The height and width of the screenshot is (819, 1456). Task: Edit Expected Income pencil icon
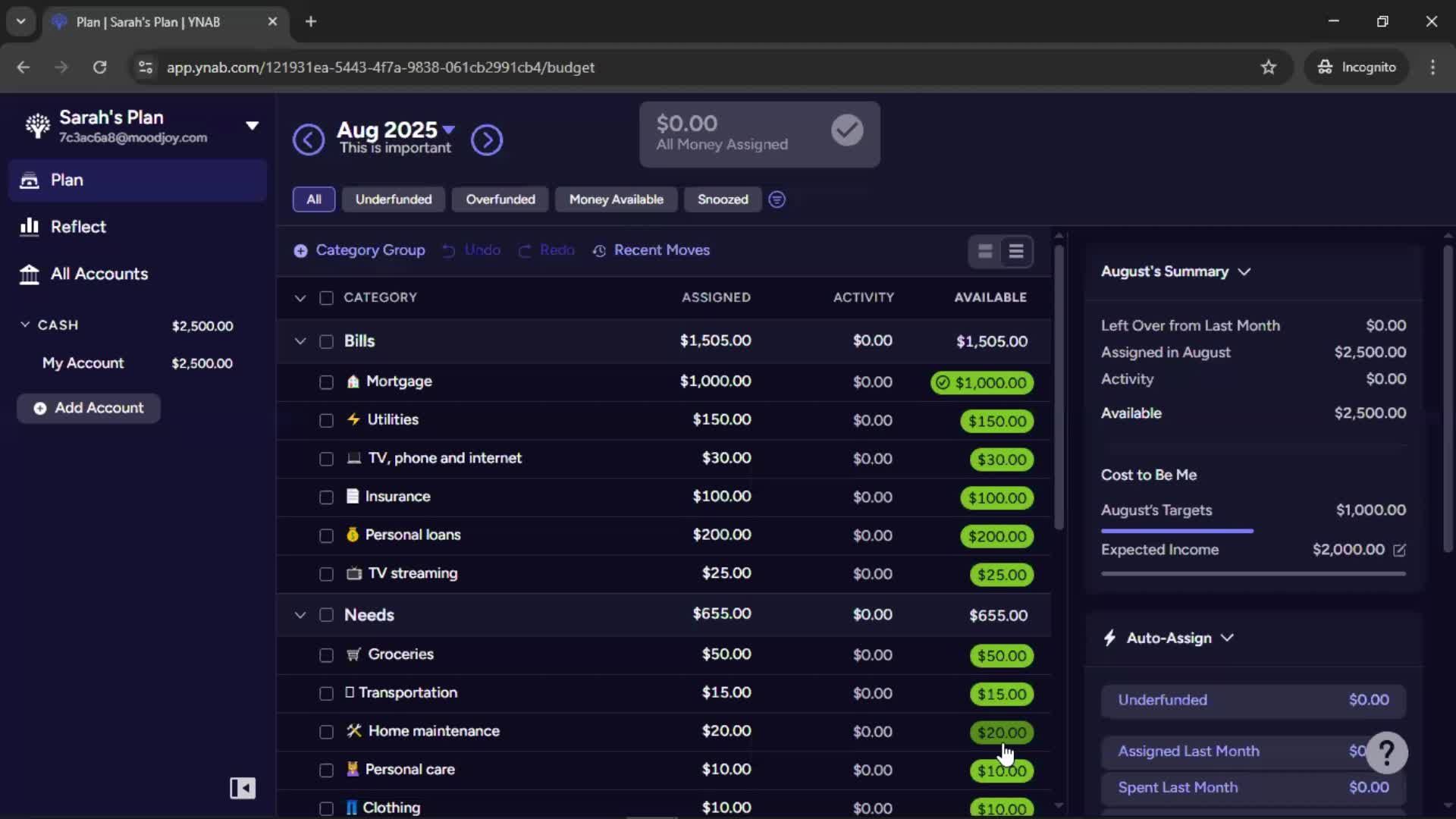click(1400, 550)
